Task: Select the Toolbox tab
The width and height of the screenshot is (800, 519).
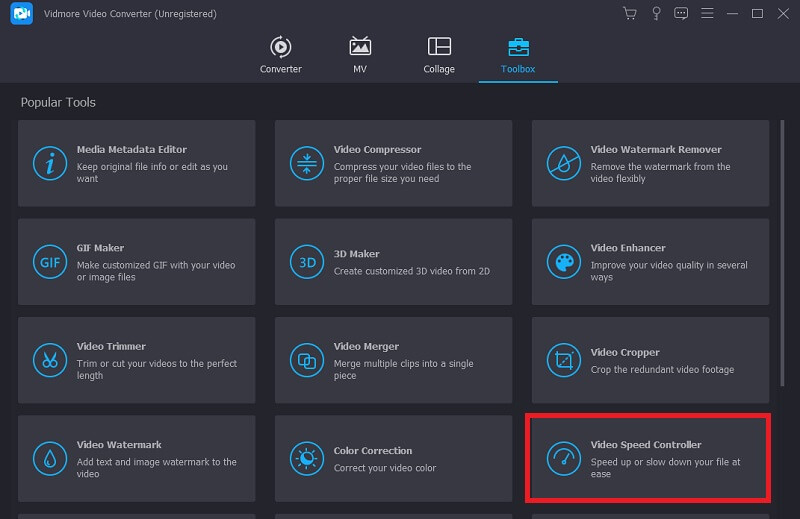Action: [x=518, y=55]
